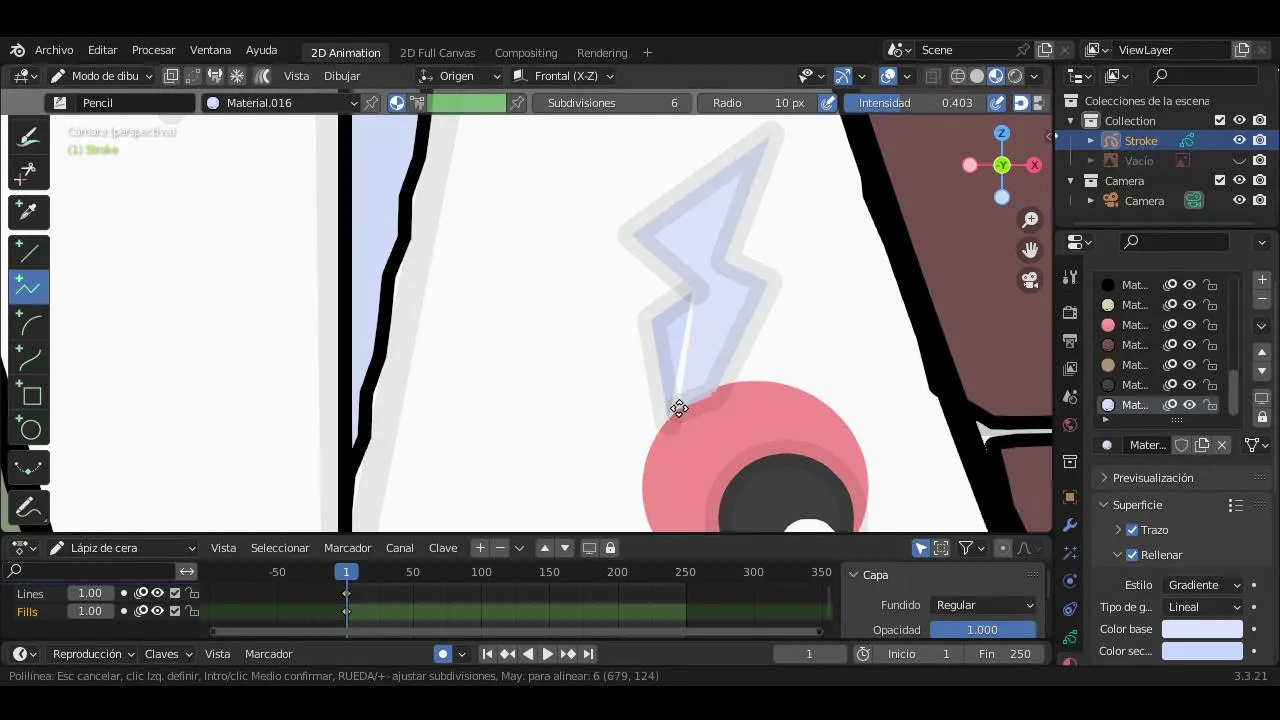Select the Eyedropper tool
Viewport: 1280px width, 720px height.
tap(29, 212)
